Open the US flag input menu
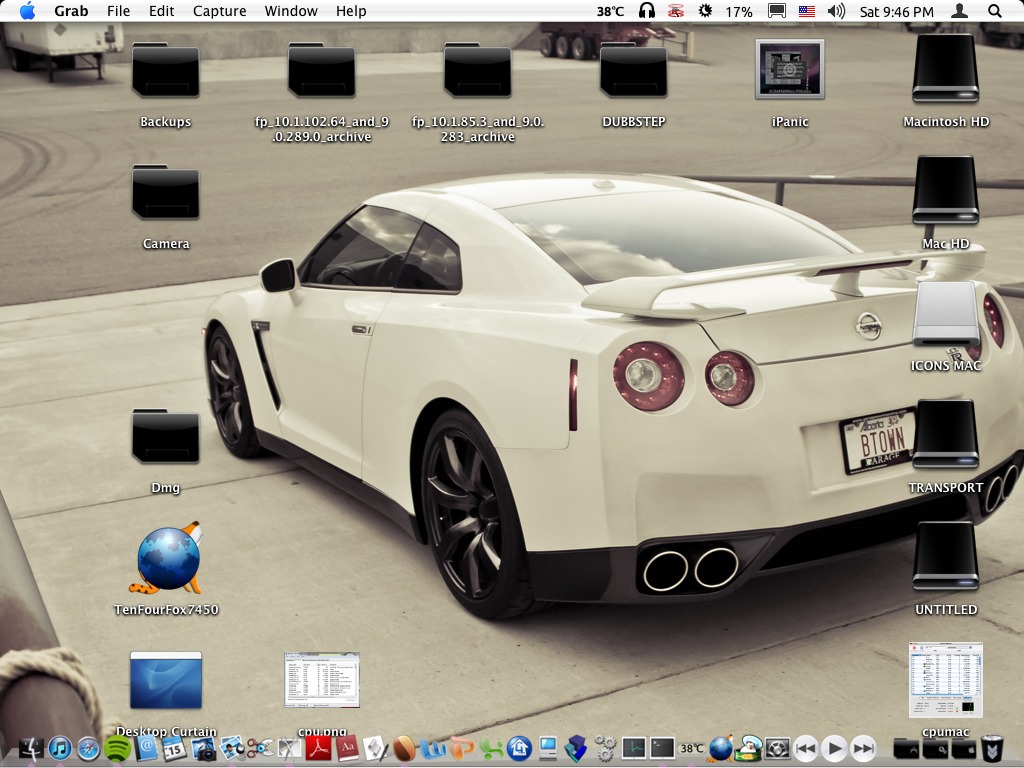 (x=807, y=11)
